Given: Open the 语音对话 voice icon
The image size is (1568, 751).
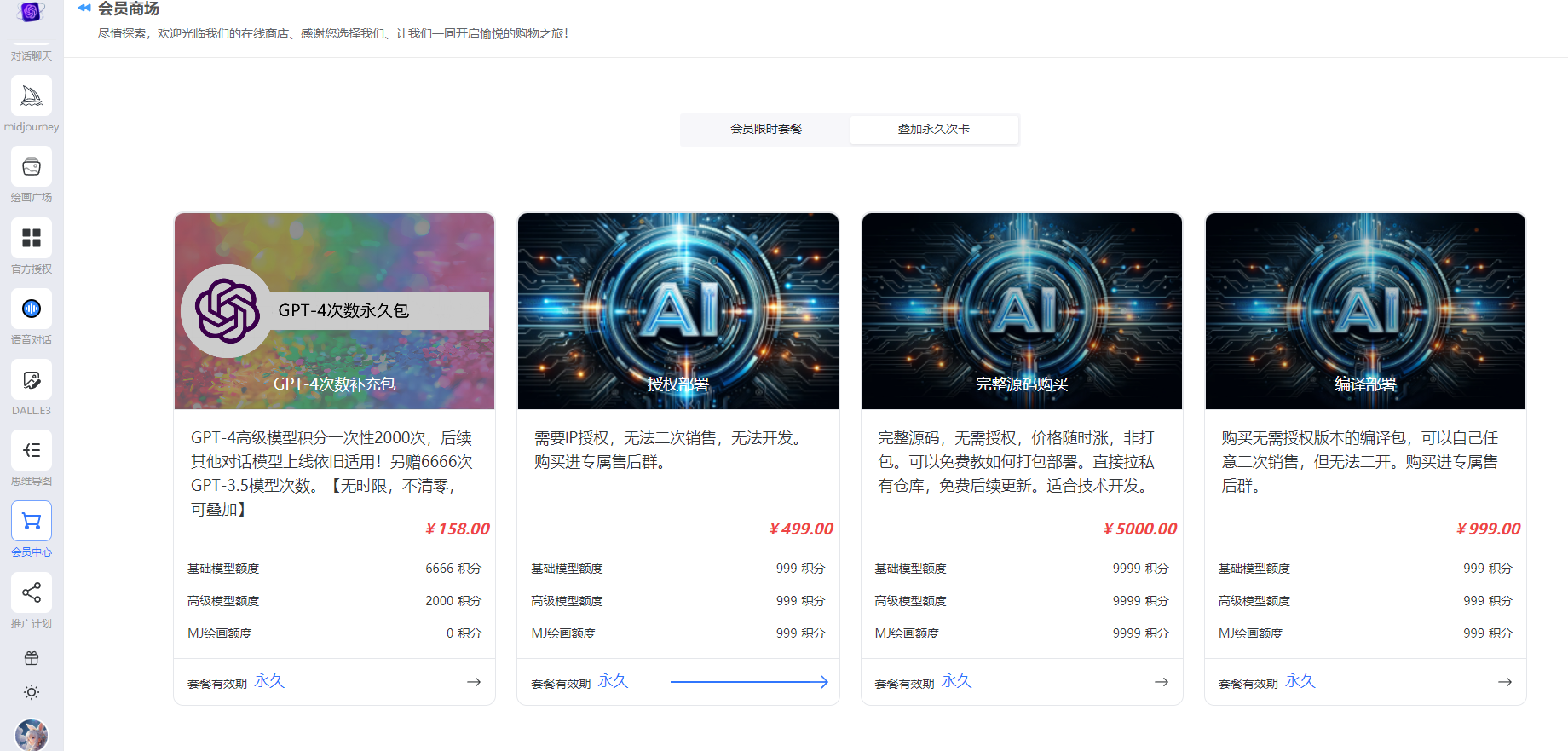Looking at the screenshot, I should tap(32, 309).
